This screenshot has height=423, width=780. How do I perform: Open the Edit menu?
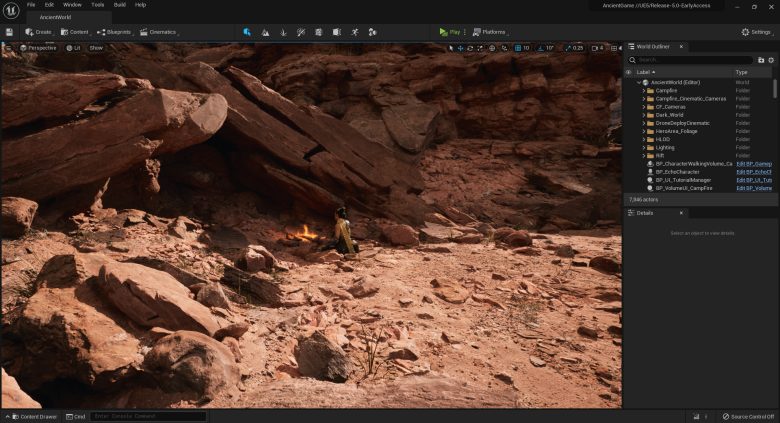[x=49, y=5]
